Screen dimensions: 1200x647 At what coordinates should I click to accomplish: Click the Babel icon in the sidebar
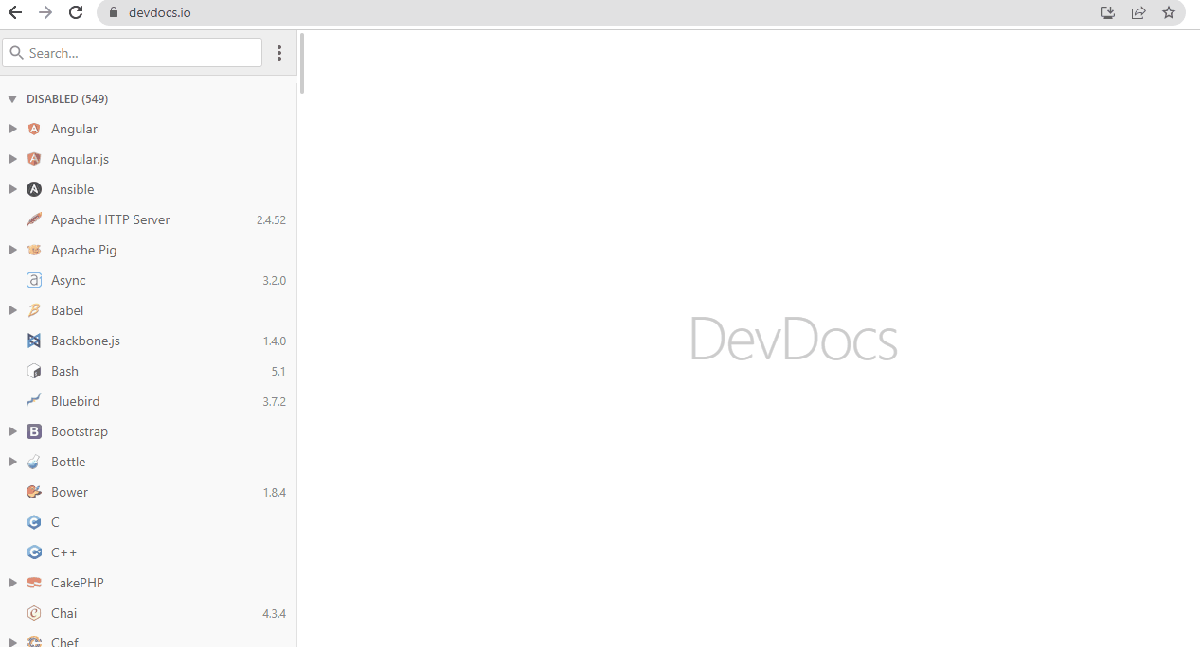coord(35,310)
